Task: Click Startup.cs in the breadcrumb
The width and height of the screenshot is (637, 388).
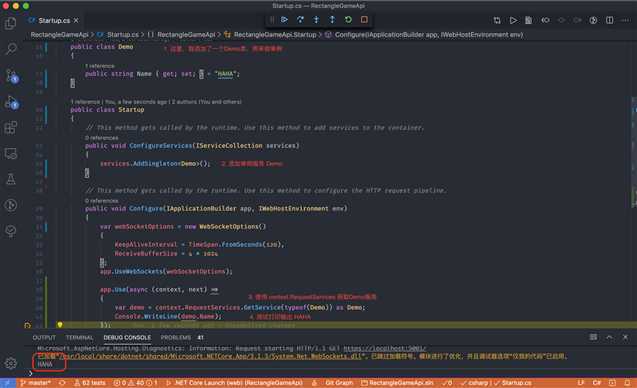Action: (119, 35)
